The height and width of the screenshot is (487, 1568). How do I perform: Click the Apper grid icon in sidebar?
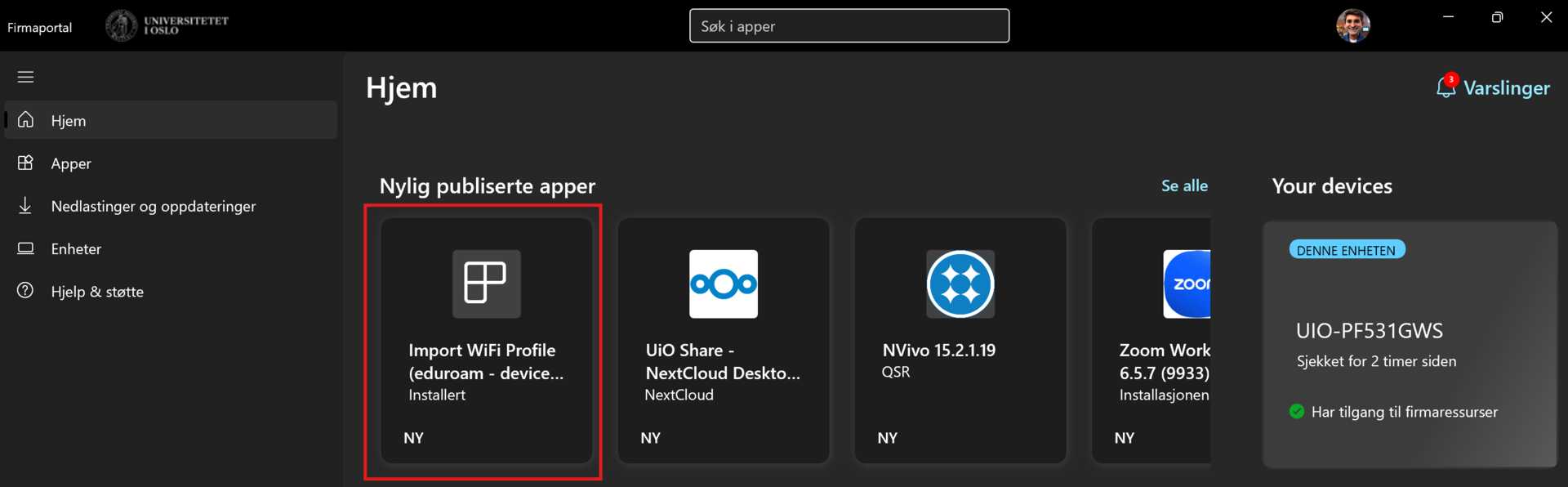pos(25,163)
